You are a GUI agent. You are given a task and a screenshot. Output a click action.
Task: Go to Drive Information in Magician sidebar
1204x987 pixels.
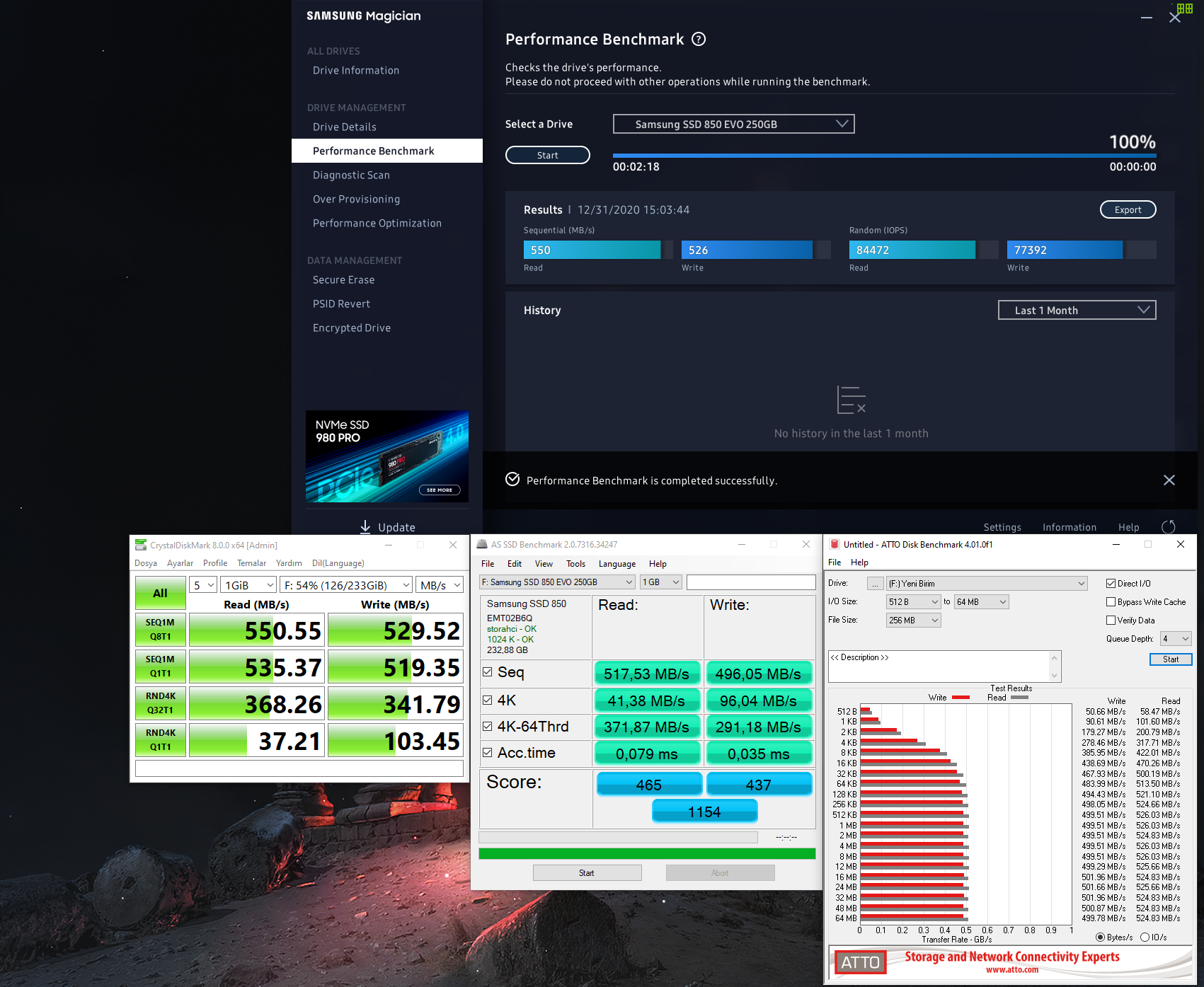click(356, 70)
